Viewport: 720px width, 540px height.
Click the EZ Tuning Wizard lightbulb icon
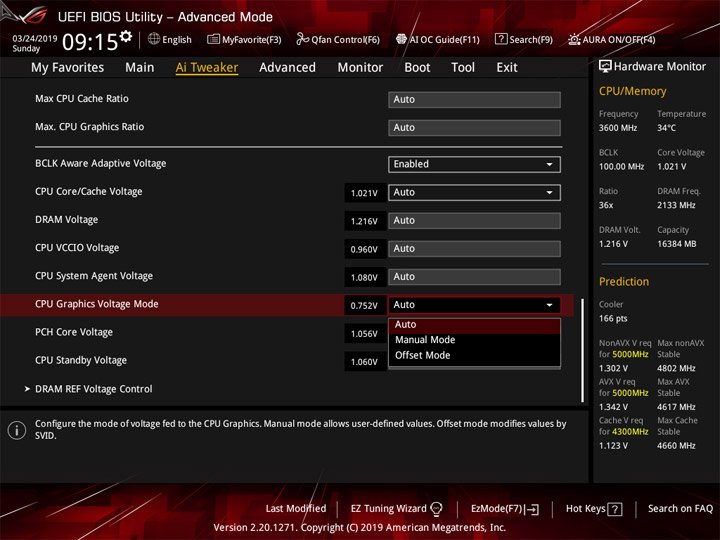[436, 509]
